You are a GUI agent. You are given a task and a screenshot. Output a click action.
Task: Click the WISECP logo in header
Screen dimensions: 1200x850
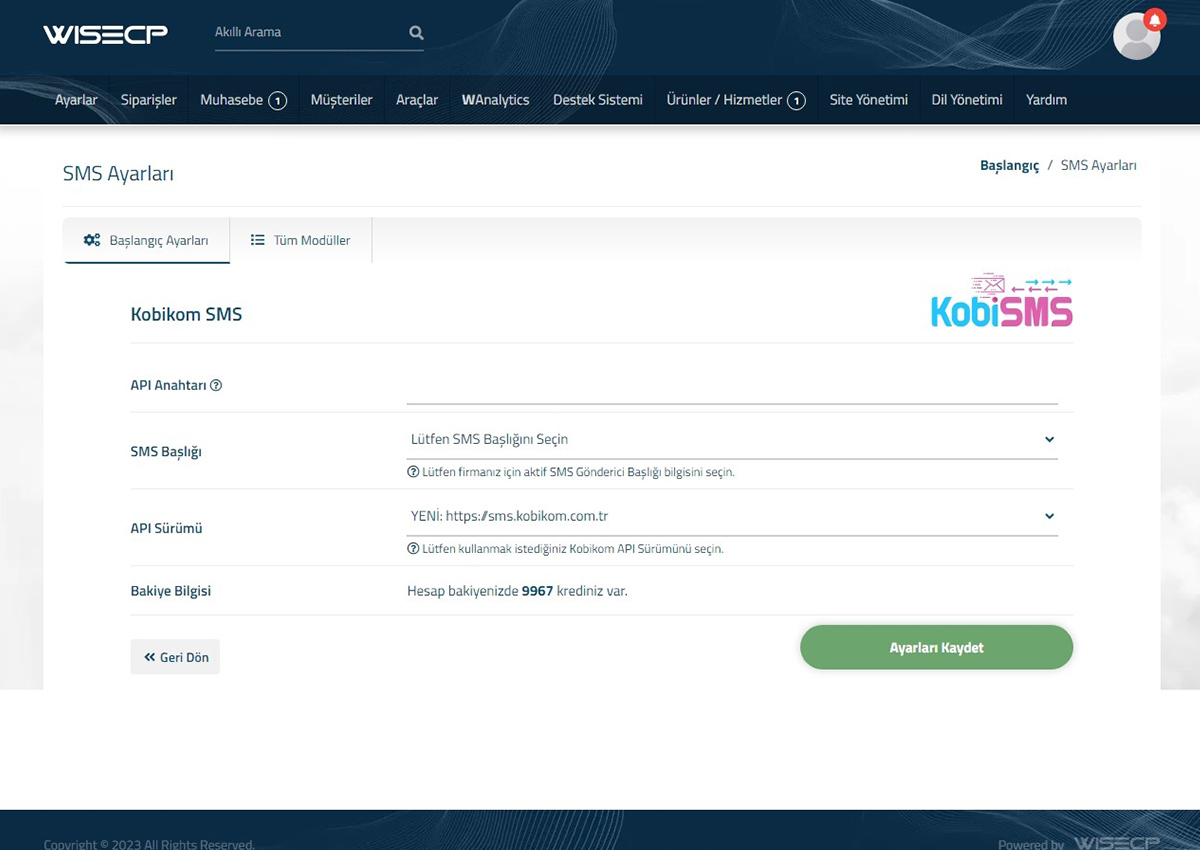105,34
